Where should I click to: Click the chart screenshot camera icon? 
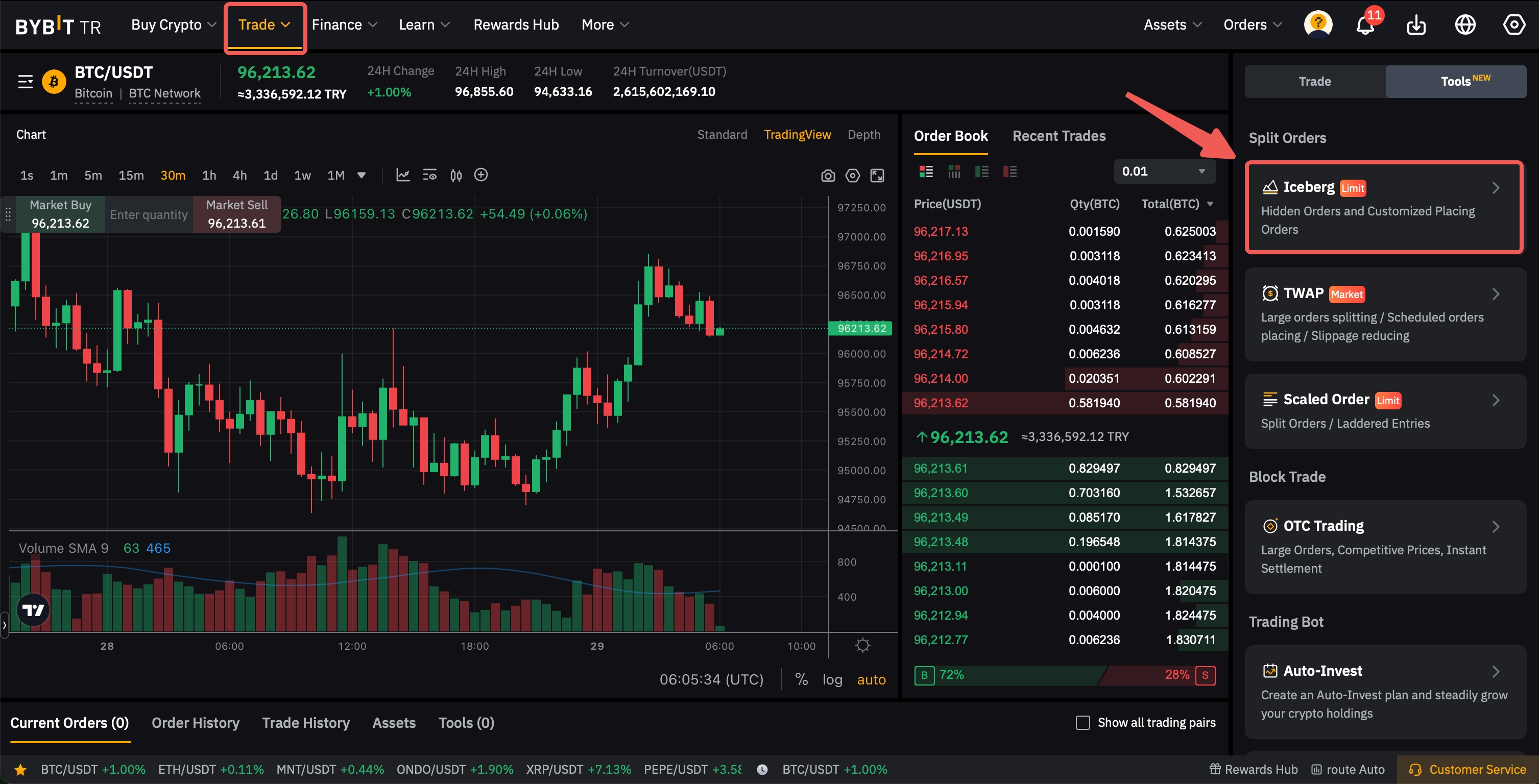coord(827,176)
